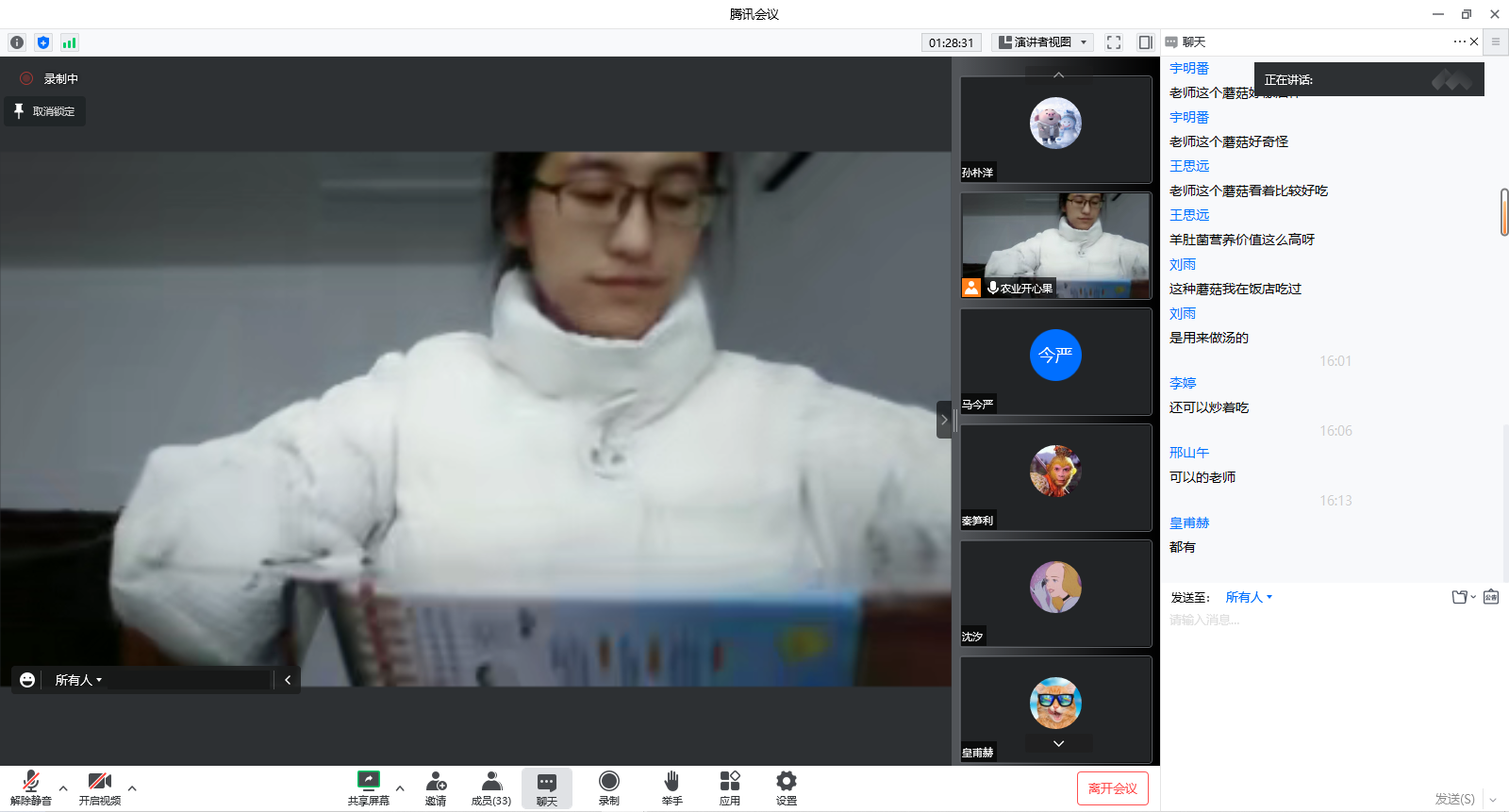Minimize the 腾讯会议 window
Screen dimensions: 1509x812
pyautogui.click(x=1438, y=14)
